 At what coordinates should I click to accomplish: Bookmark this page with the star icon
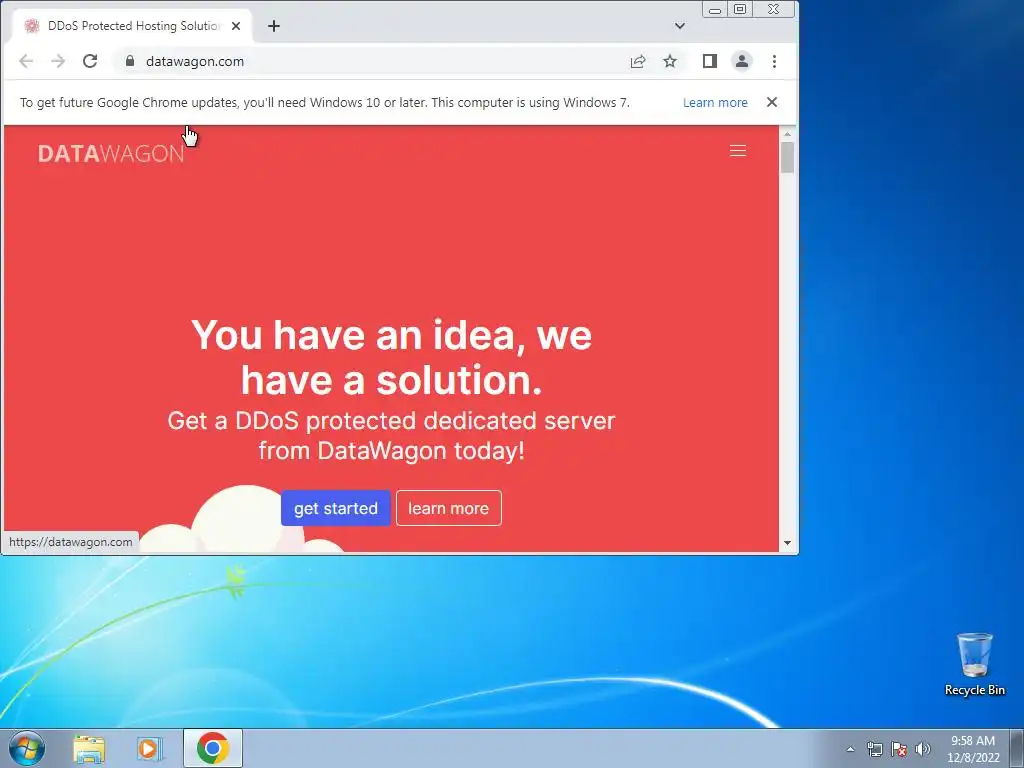click(670, 61)
